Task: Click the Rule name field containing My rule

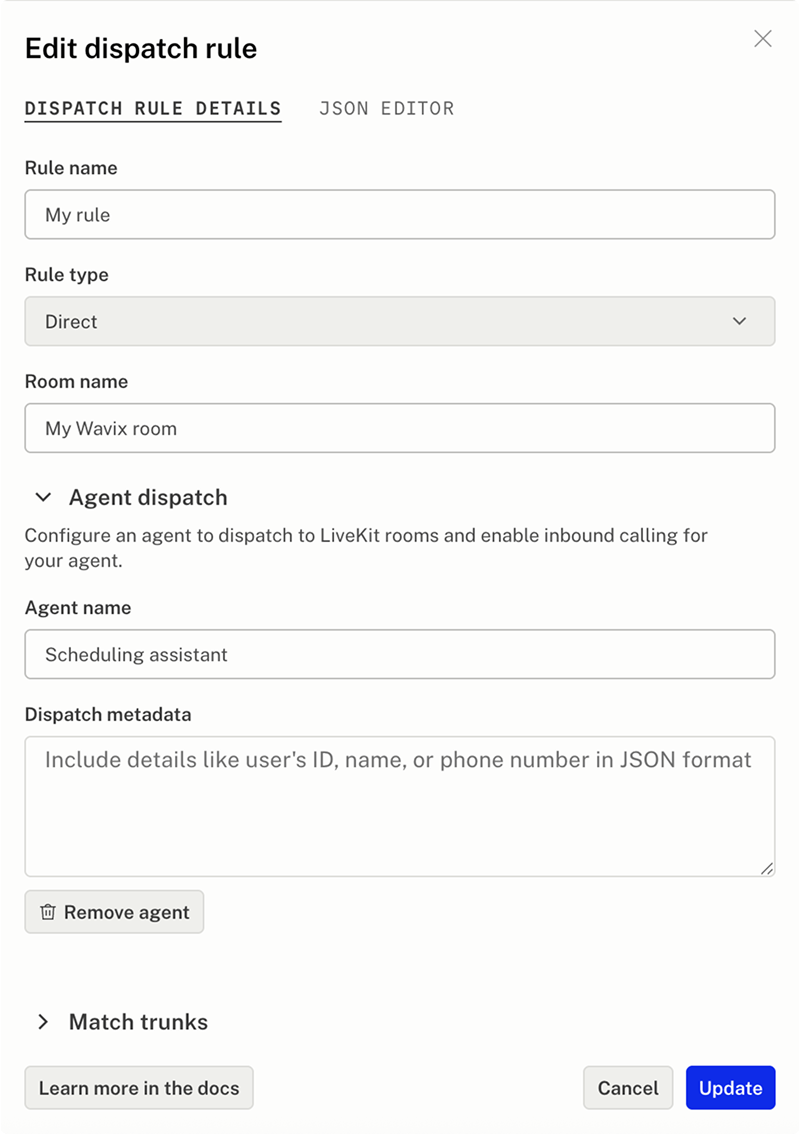Action: coord(399,215)
